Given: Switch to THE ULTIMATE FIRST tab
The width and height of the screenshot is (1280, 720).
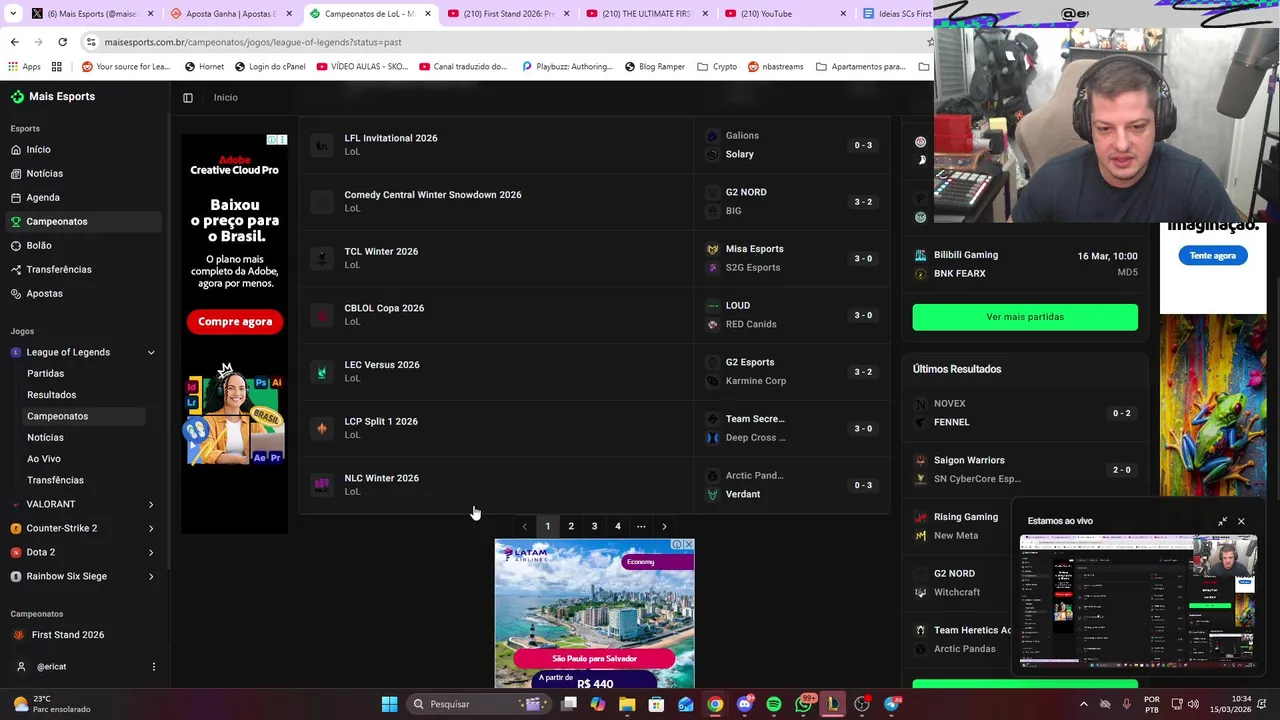Looking at the screenshot, I should [647, 14].
